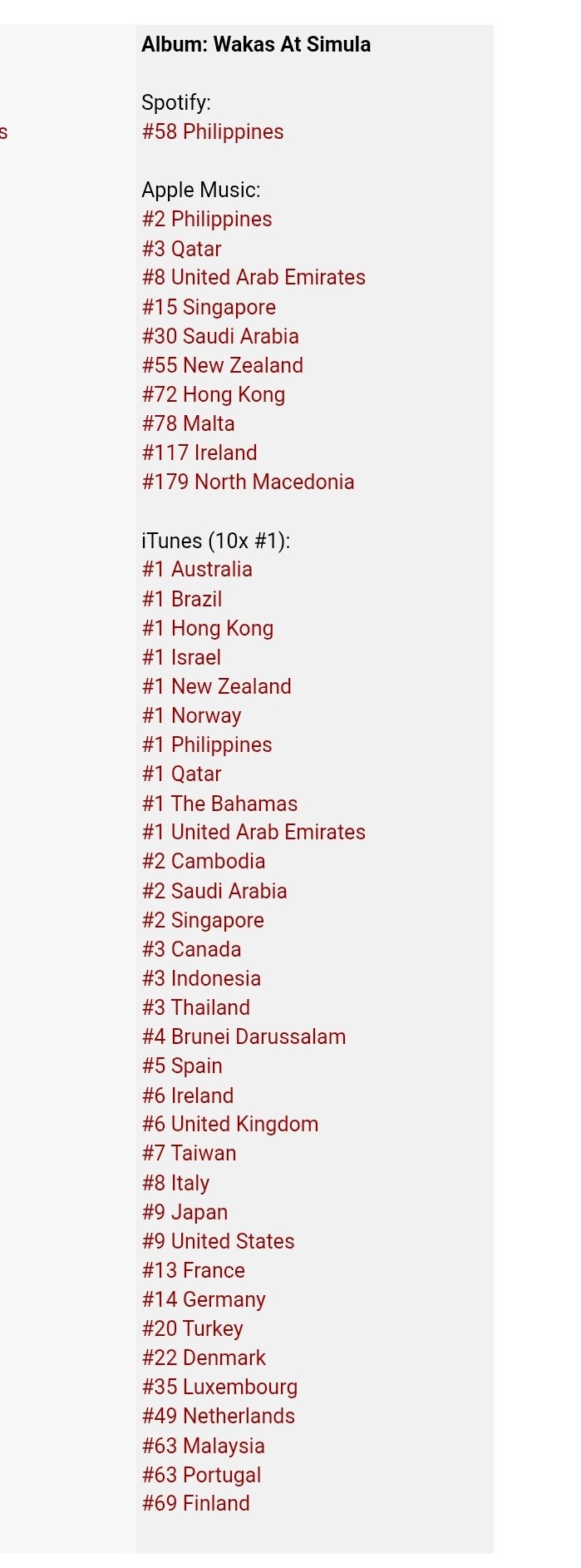Image resolution: width=581 pixels, height=1568 pixels.
Task: Click the "#1 The Bahamas" link
Action: tap(219, 804)
